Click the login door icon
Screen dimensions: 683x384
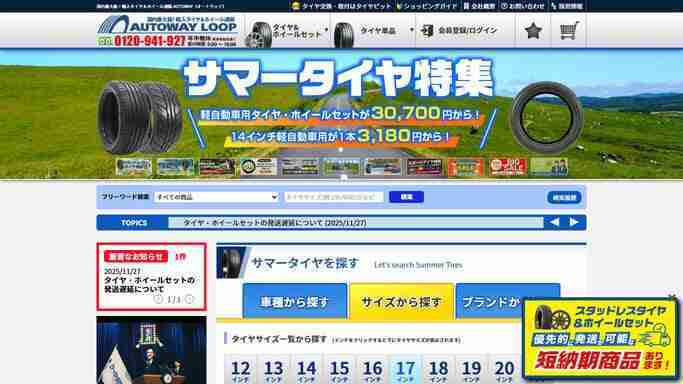pyautogui.click(x=427, y=30)
